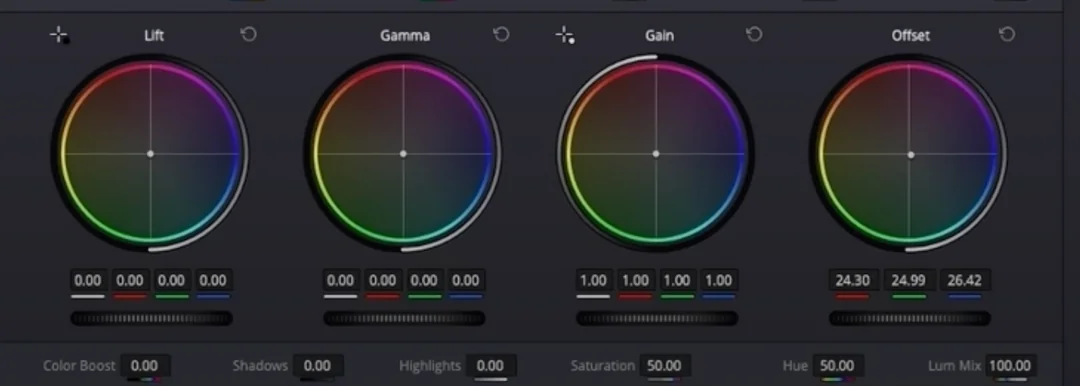Click the Hue value 50.00
The width and height of the screenshot is (1080, 386).
[x=837, y=365]
